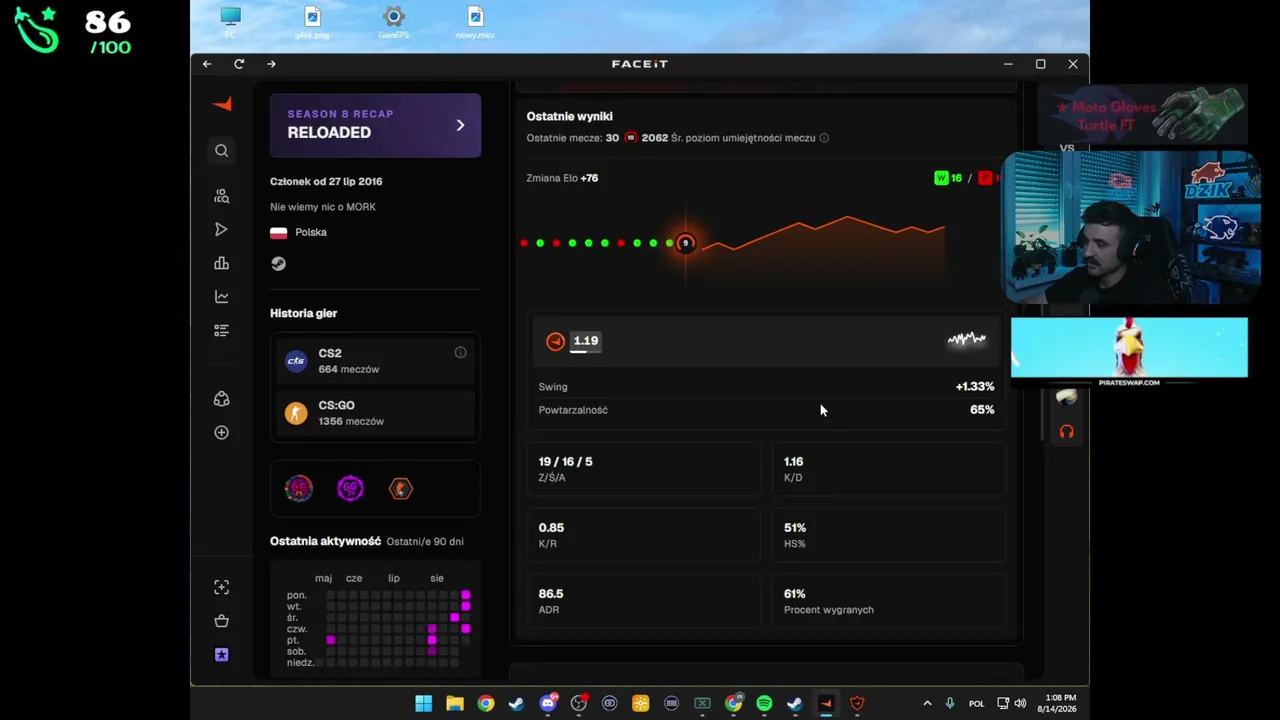This screenshot has width=1280, height=720.
Task: Open Spotify from the taskbar
Action: (x=764, y=703)
